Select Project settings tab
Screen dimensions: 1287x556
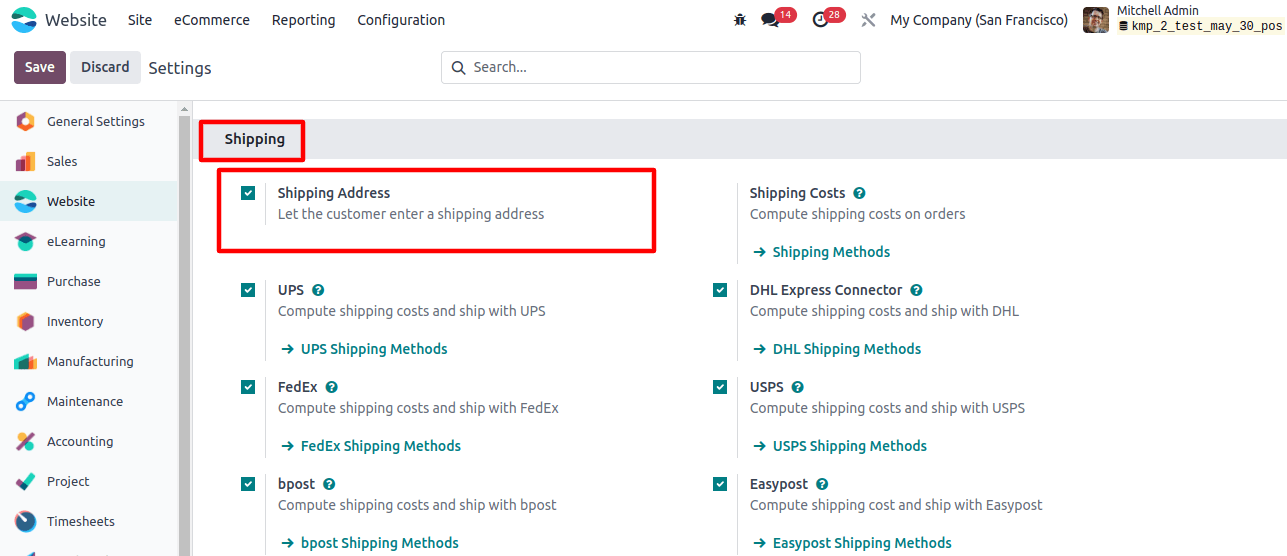pyautogui.click(x=89, y=482)
